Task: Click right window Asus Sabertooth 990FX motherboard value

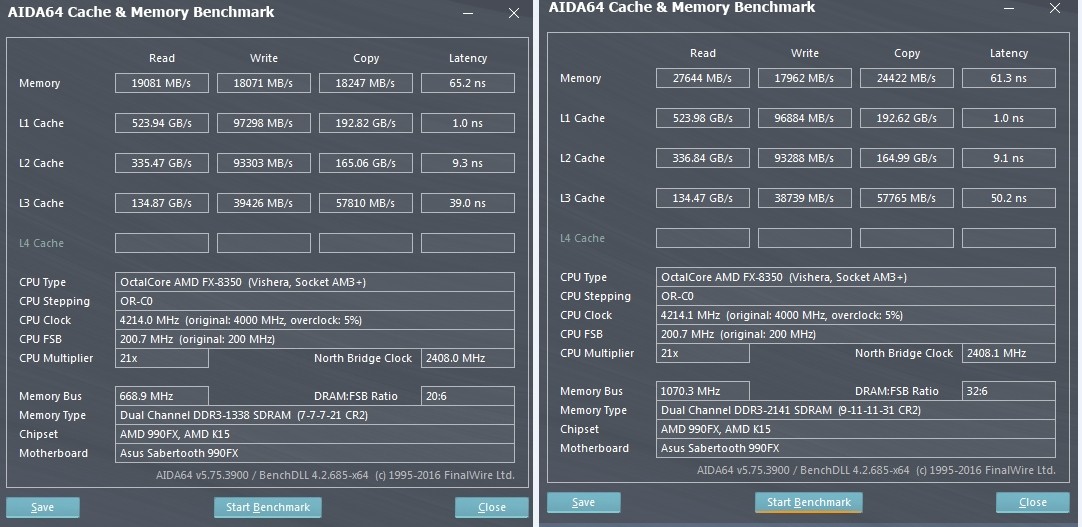Action: (x=856, y=448)
